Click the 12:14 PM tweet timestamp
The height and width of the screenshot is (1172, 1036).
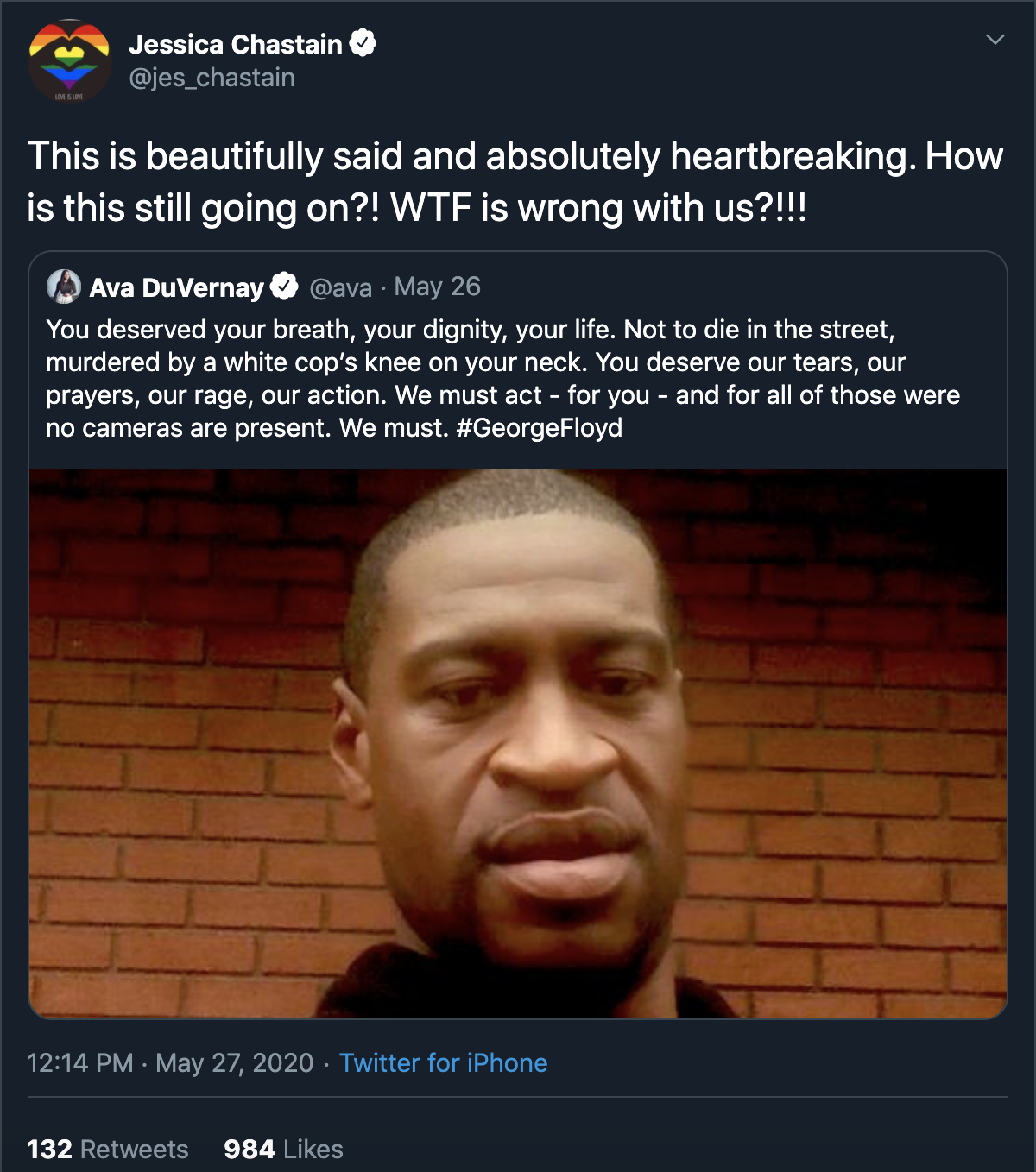[79, 1062]
